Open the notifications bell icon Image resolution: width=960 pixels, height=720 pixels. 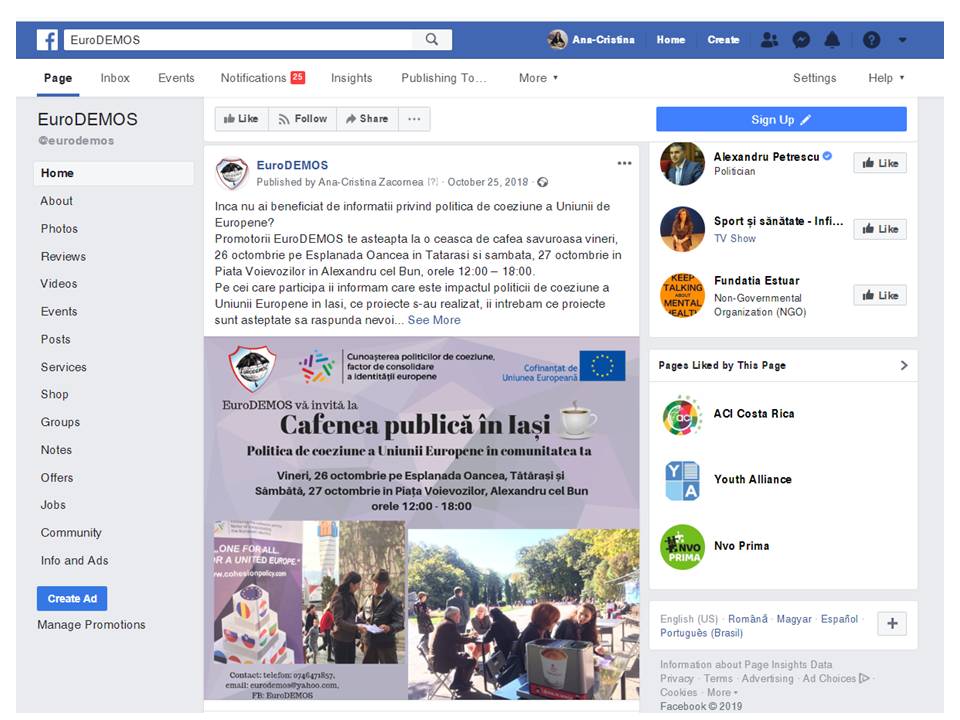click(x=832, y=40)
